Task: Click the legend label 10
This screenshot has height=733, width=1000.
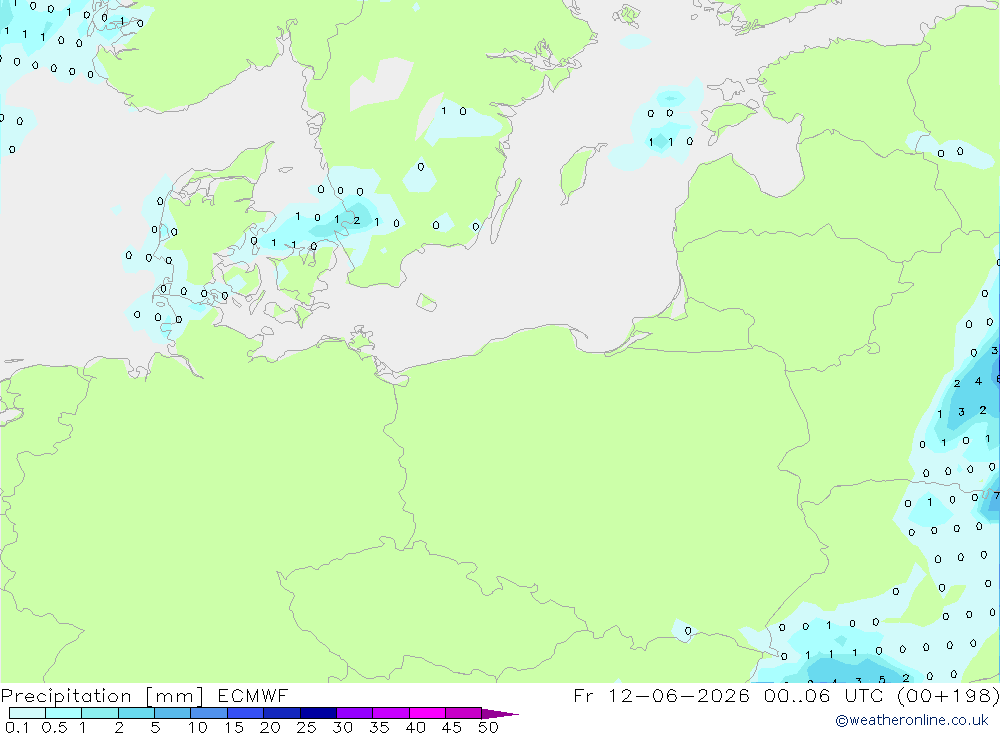Action: [x=198, y=727]
